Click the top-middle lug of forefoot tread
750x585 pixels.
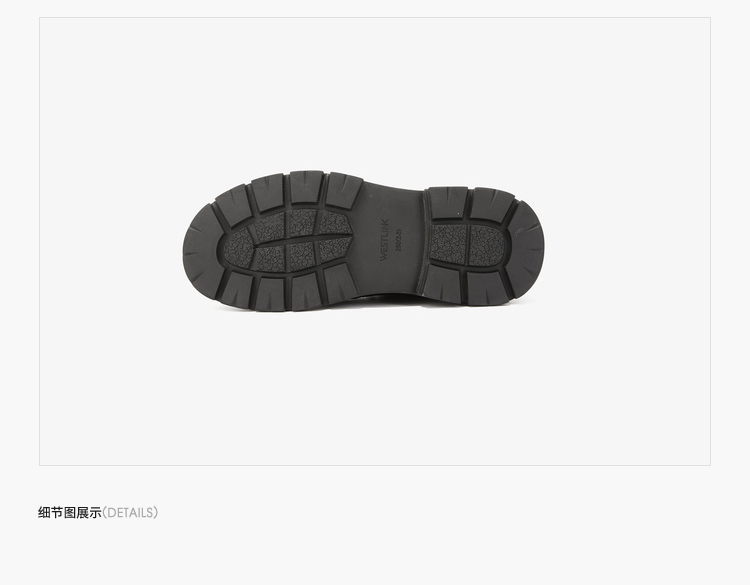click(x=305, y=188)
